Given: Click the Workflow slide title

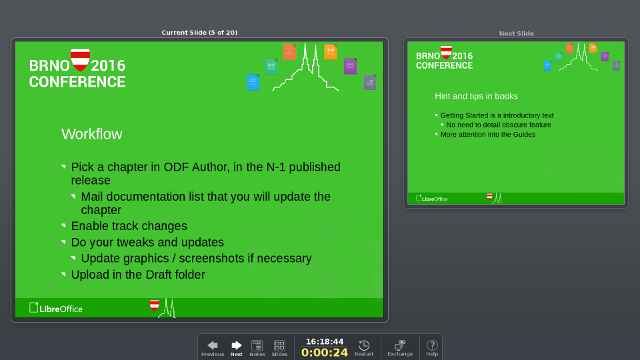Looking at the screenshot, I should pyautogui.click(x=92, y=134).
